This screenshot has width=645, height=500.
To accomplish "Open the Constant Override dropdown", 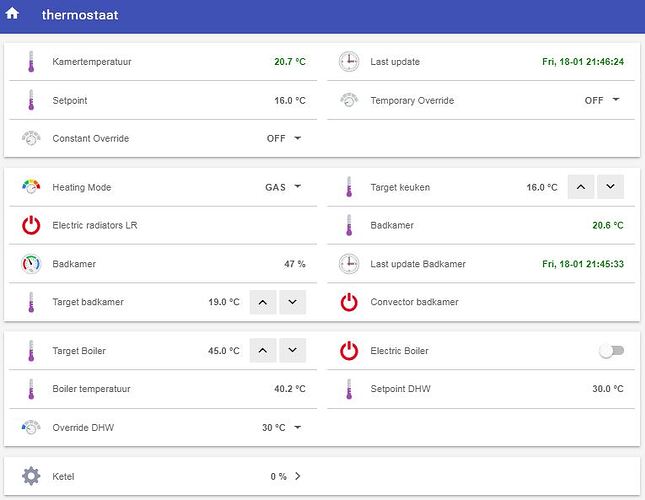I will click(x=284, y=139).
